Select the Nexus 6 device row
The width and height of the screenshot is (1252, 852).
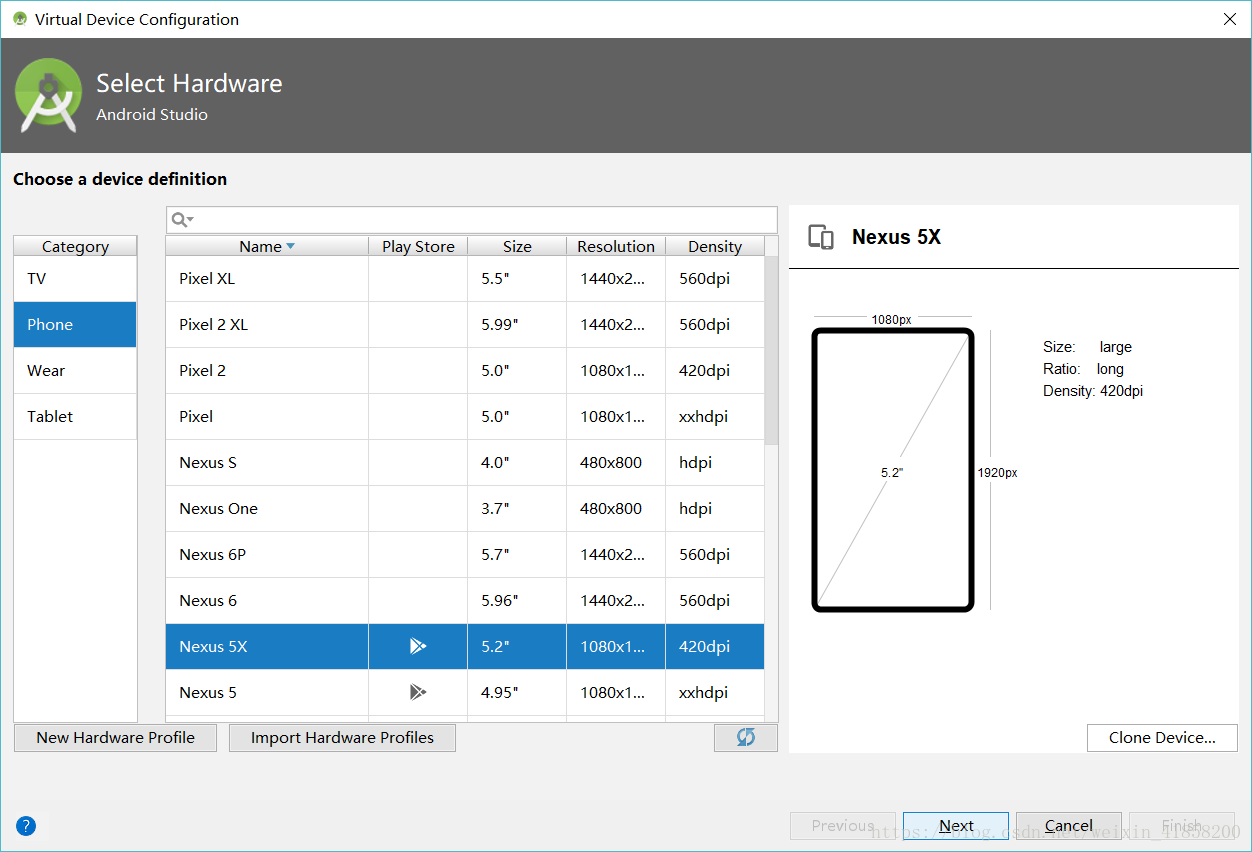click(465, 601)
